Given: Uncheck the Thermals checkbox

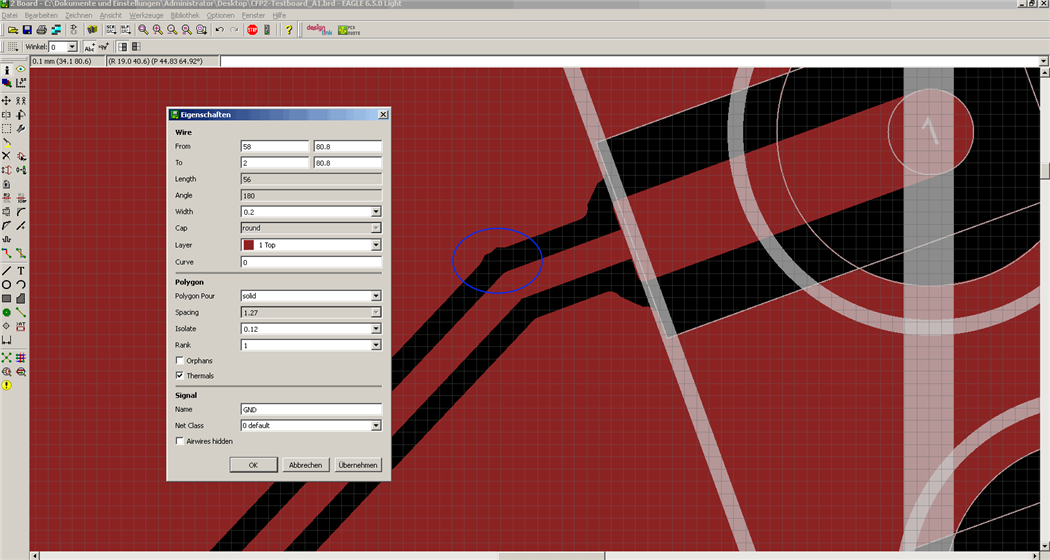Looking at the screenshot, I should [180, 376].
